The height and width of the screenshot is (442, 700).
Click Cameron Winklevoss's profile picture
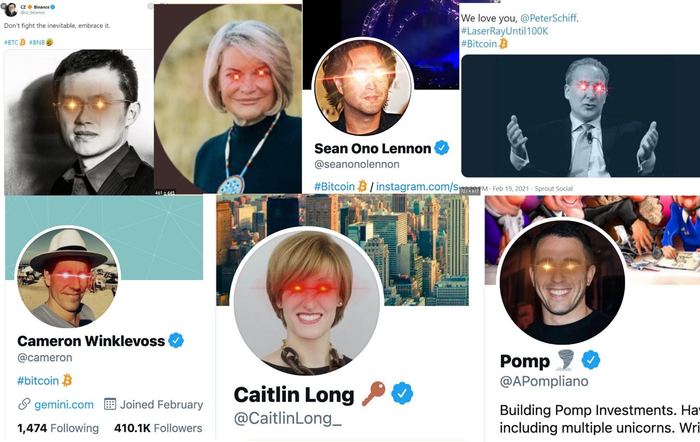[68, 276]
